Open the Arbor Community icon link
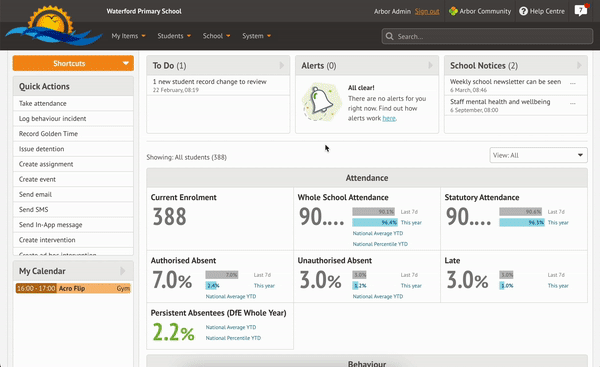 453,11
